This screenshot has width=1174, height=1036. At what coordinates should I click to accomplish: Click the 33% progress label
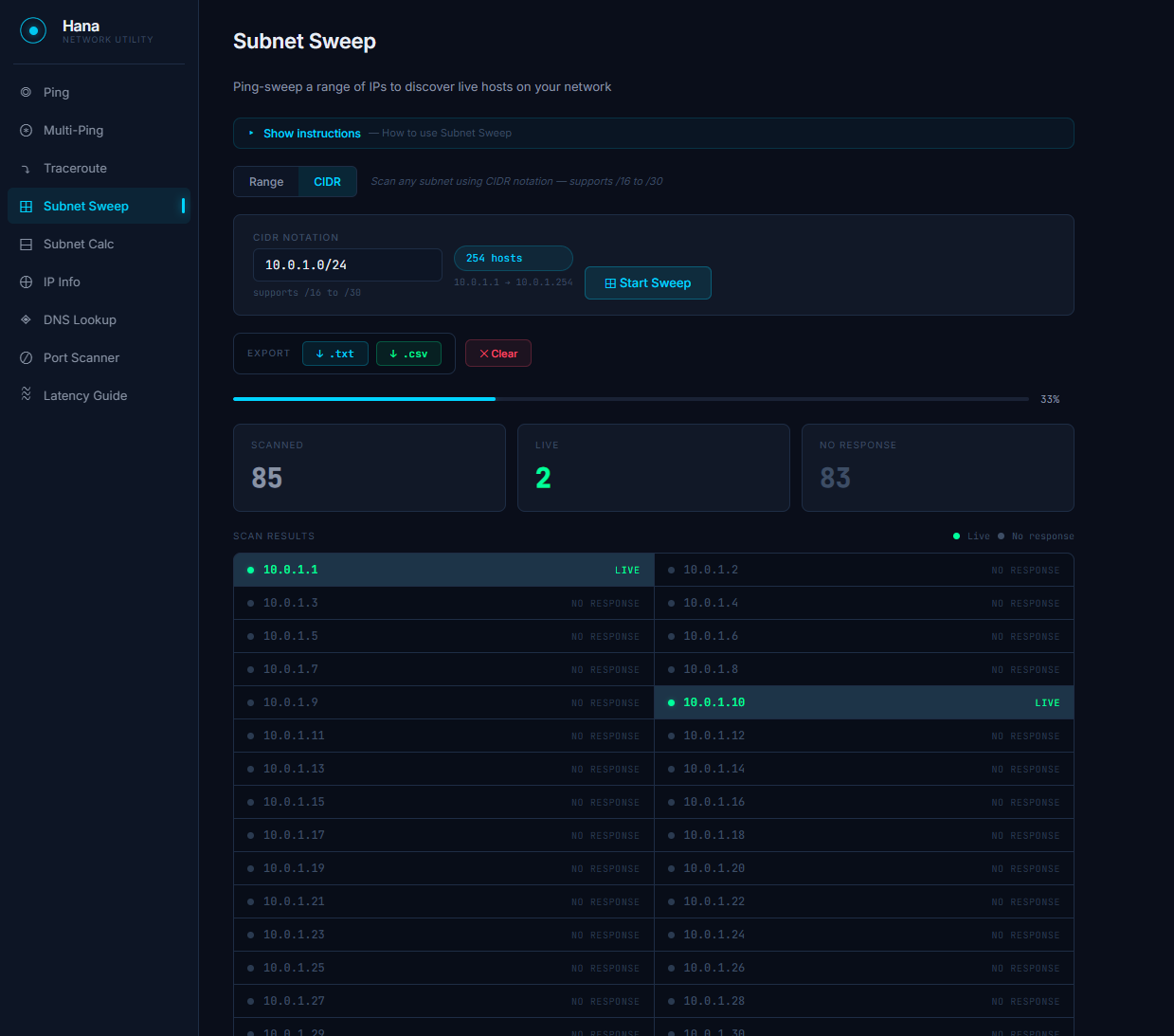click(x=1050, y=399)
